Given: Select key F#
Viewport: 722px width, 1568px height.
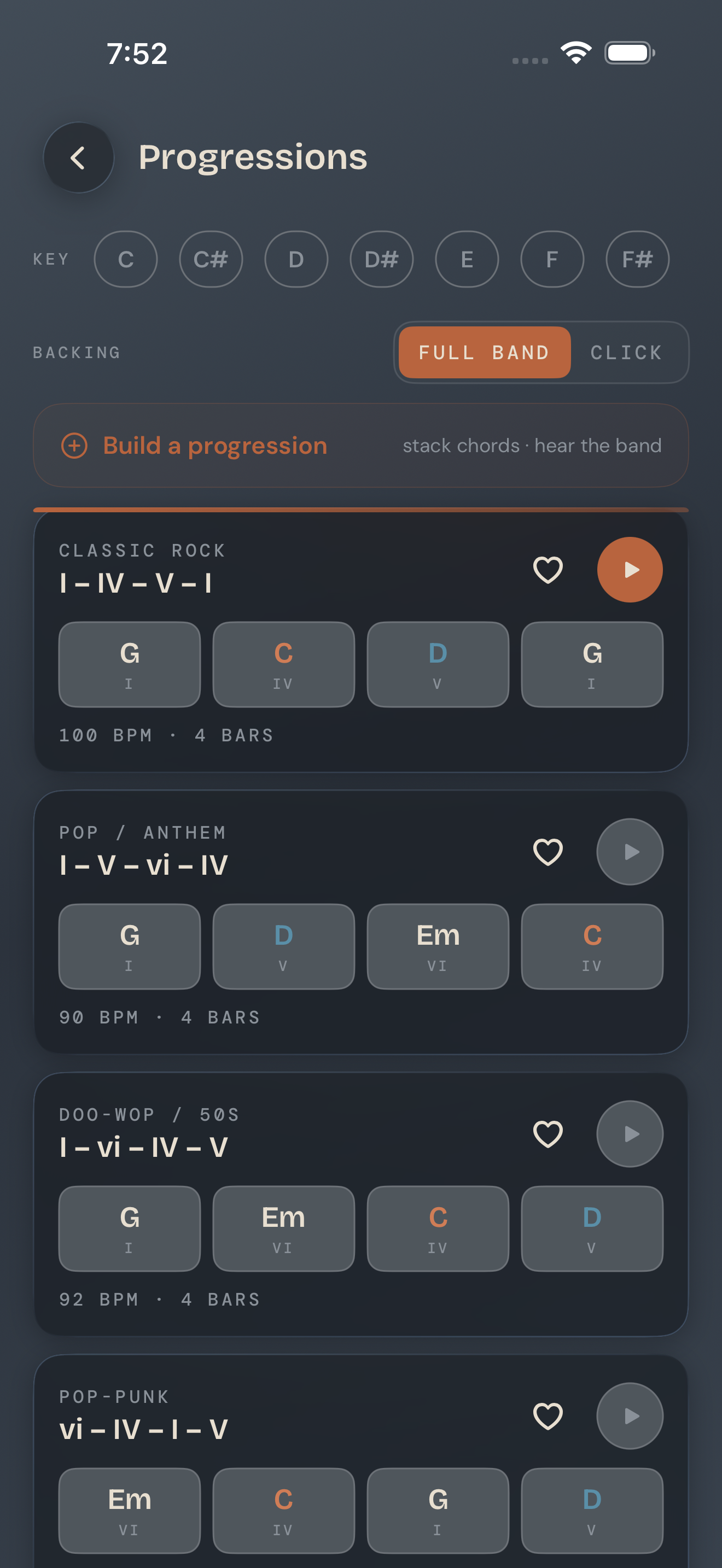Looking at the screenshot, I should pos(637,259).
